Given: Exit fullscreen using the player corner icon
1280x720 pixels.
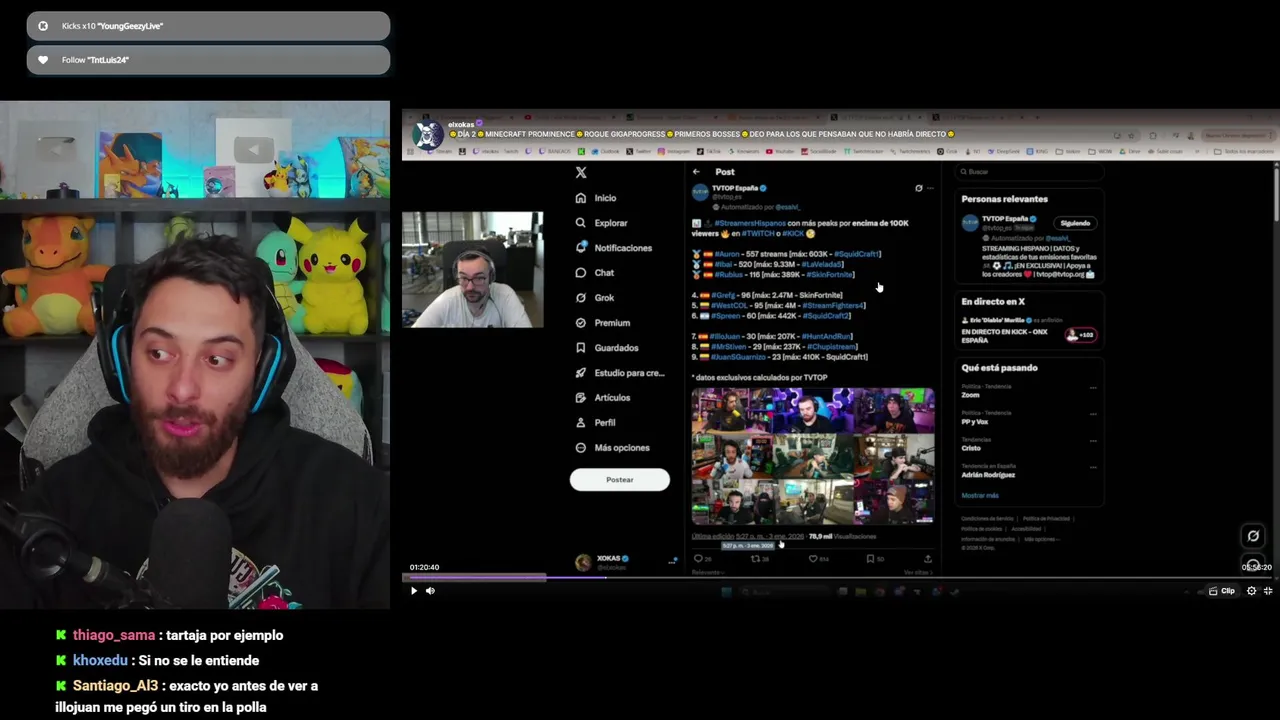Looking at the screenshot, I should [x=1268, y=591].
